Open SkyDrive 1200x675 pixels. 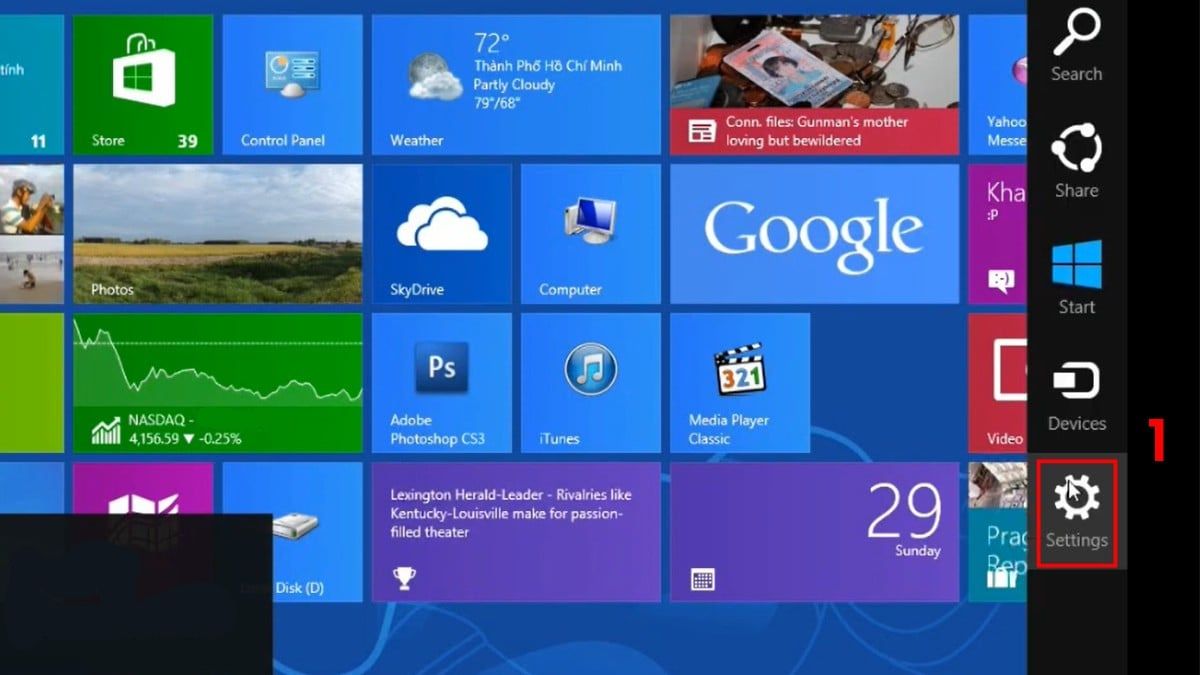click(441, 233)
